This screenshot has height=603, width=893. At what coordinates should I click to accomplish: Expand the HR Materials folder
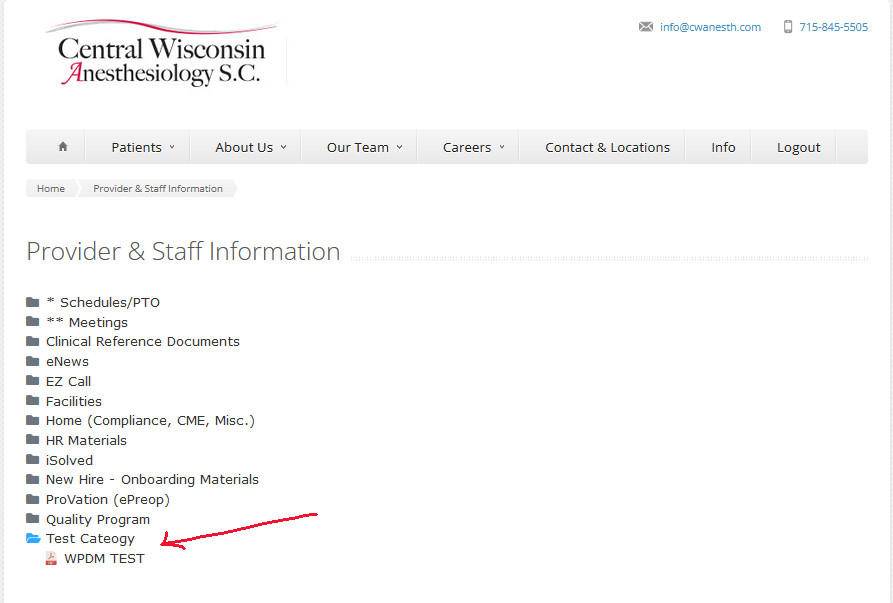pos(86,441)
